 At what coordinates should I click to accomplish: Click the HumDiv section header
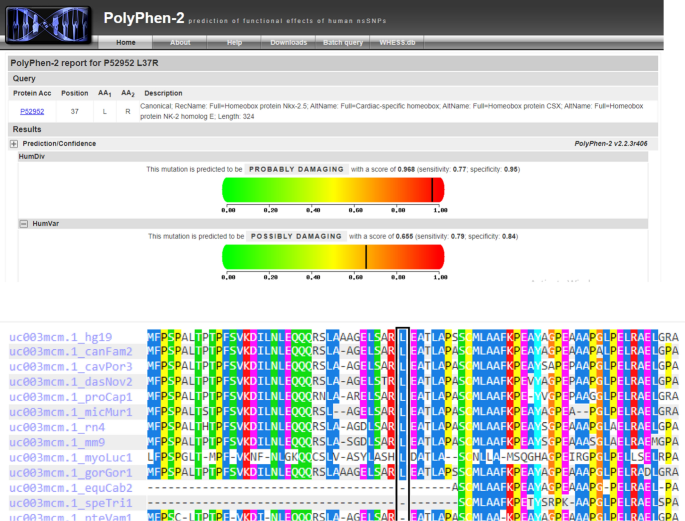coord(32,157)
